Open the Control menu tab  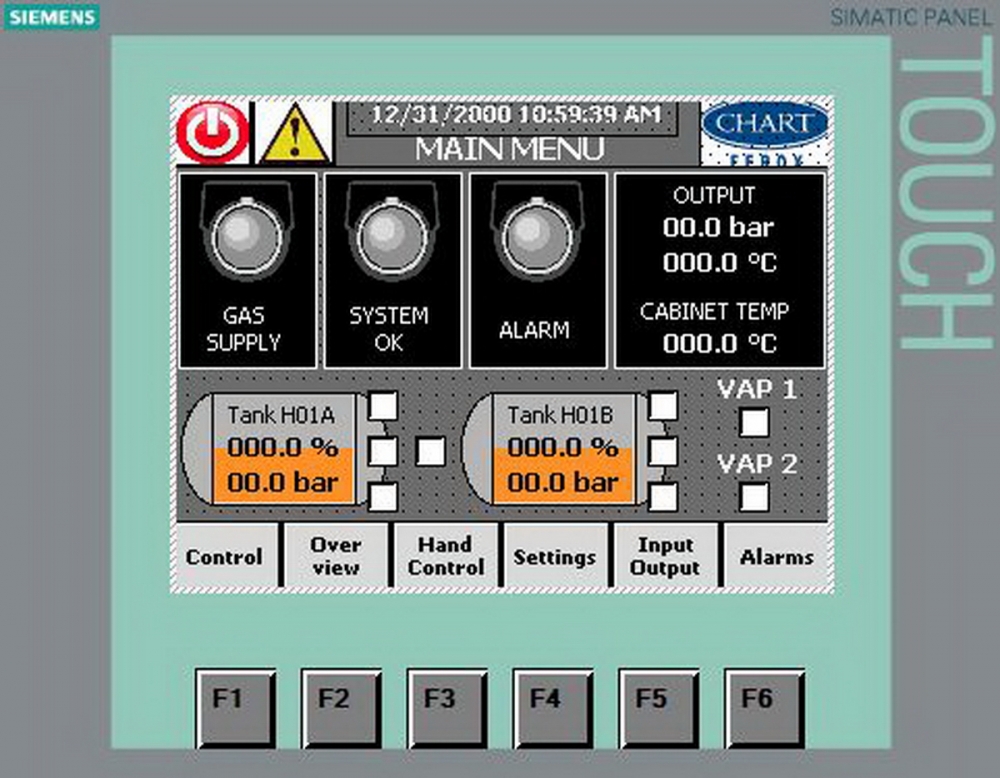tap(225, 557)
